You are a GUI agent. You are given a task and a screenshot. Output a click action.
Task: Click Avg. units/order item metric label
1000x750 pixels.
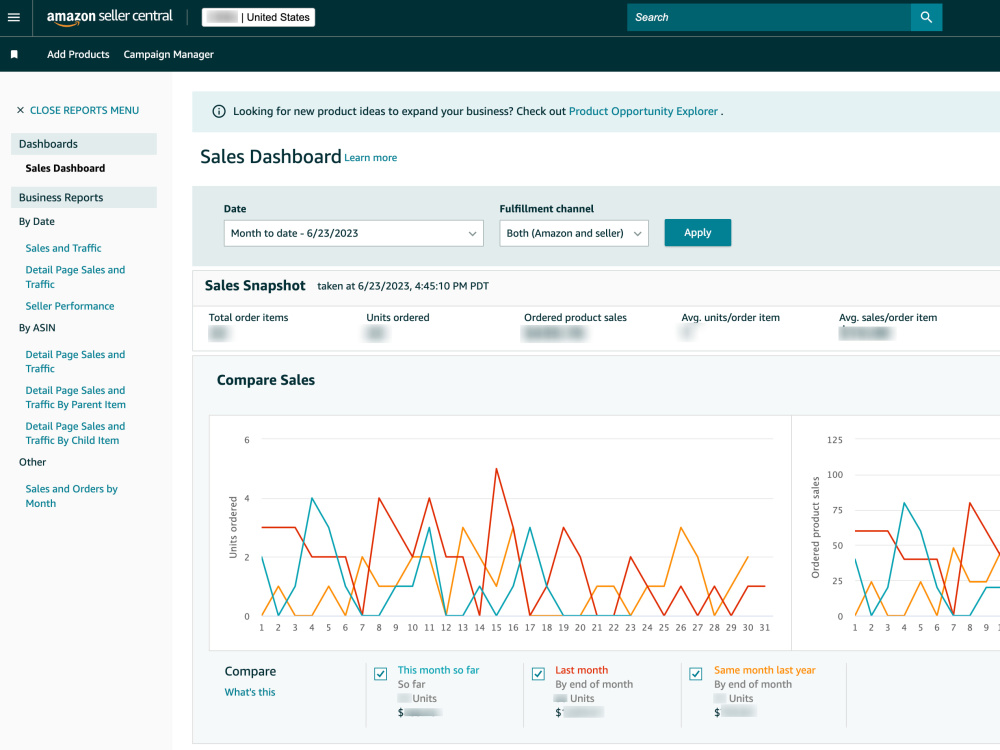[x=730, y=318]
